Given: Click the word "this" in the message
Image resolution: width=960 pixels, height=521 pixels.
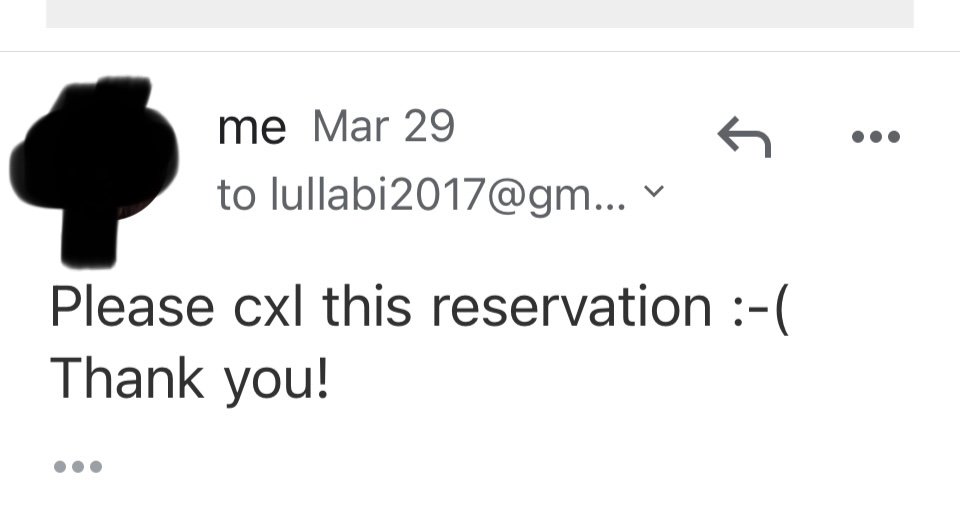Looking at the screenshot, I should tap(366, 307).
